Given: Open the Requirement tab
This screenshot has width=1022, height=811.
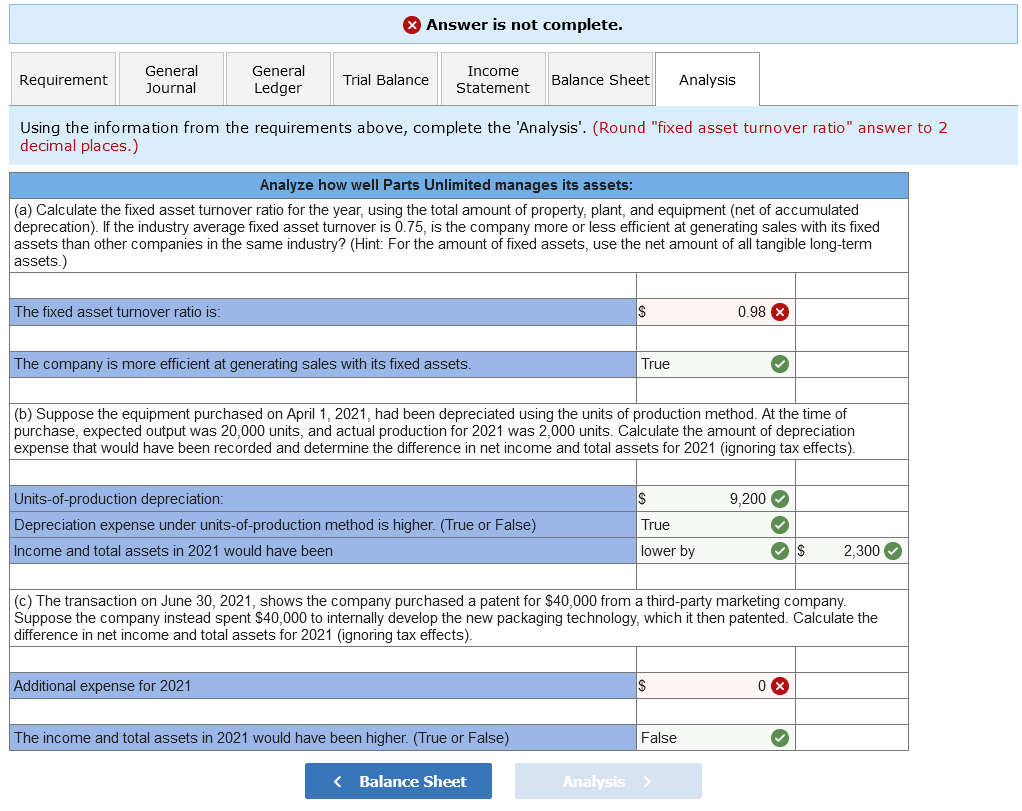Looking at the screenshot, I should [x=63, y=80].
